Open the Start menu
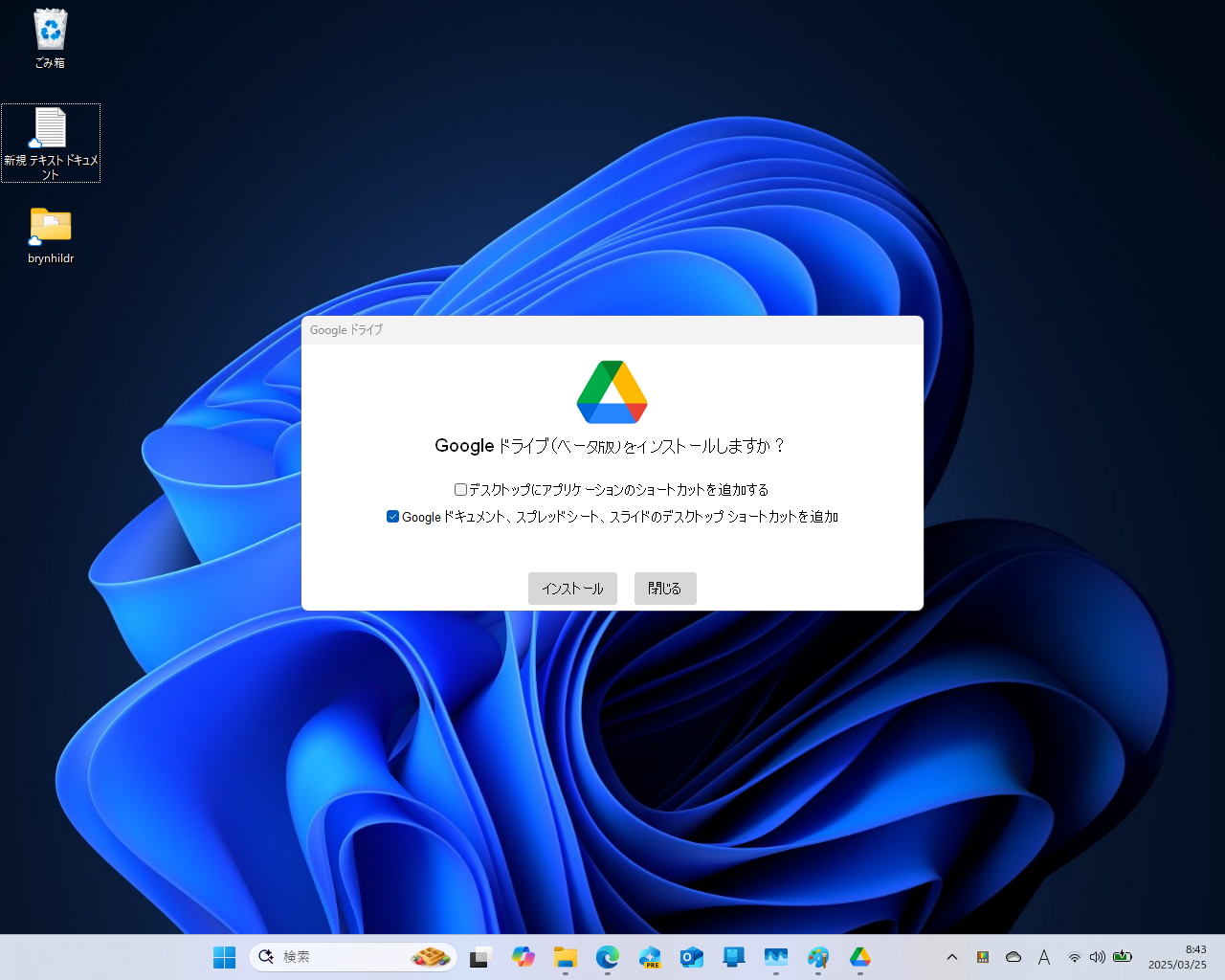Viewport: 1225px width, 980px height. coord(224,956)
